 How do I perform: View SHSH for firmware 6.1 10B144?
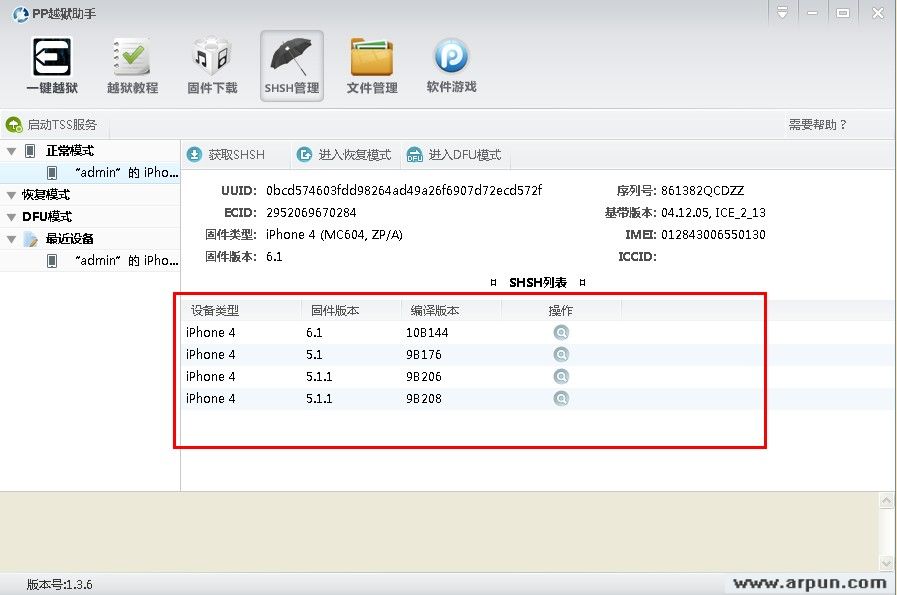pyautogui.click(x=561, y=332)
